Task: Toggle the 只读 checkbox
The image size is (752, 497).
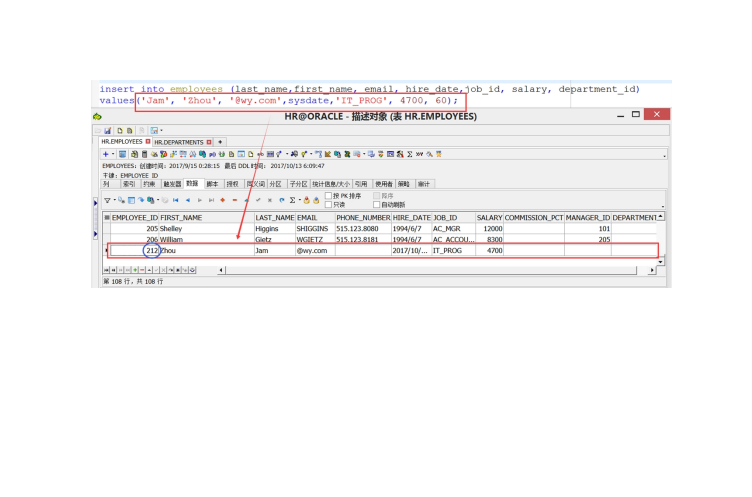Action: pos(329,205)
